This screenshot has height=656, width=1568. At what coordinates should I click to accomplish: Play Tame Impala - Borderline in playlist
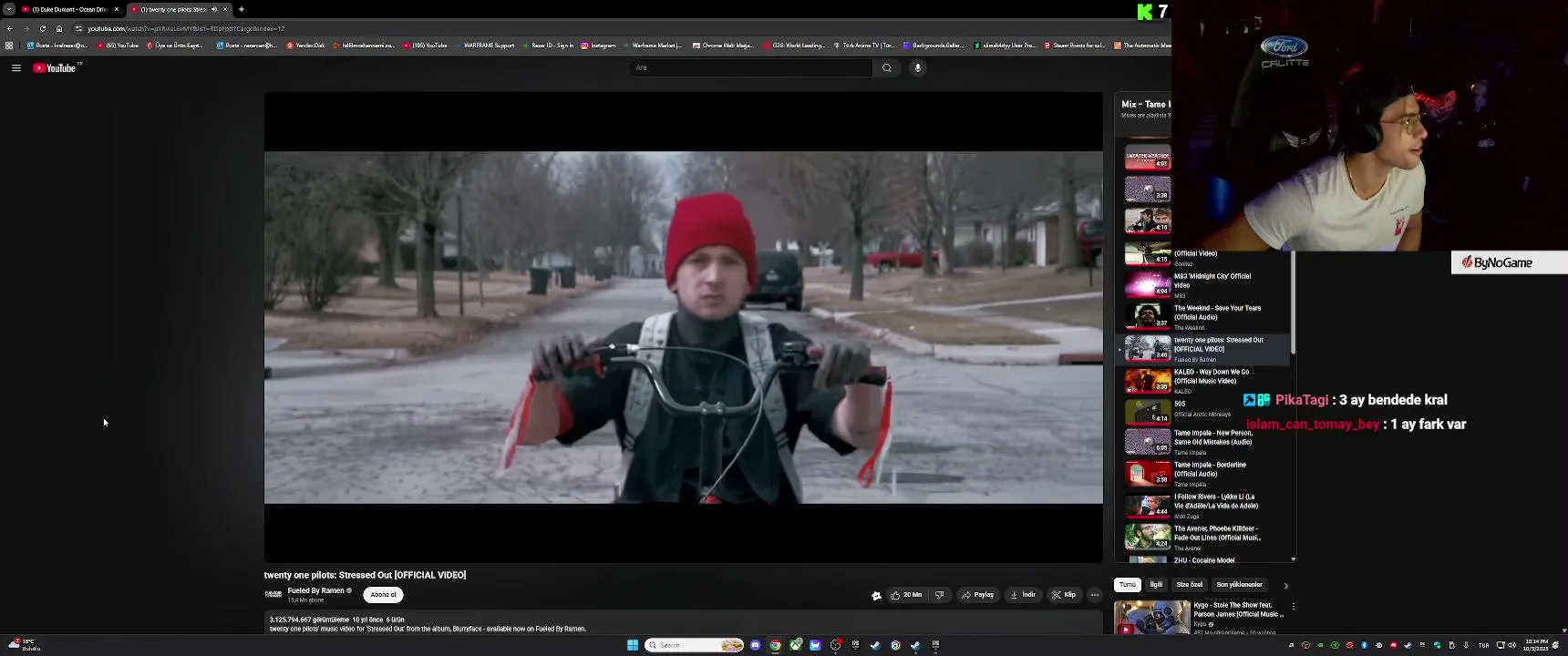[x=1203, y=474]
